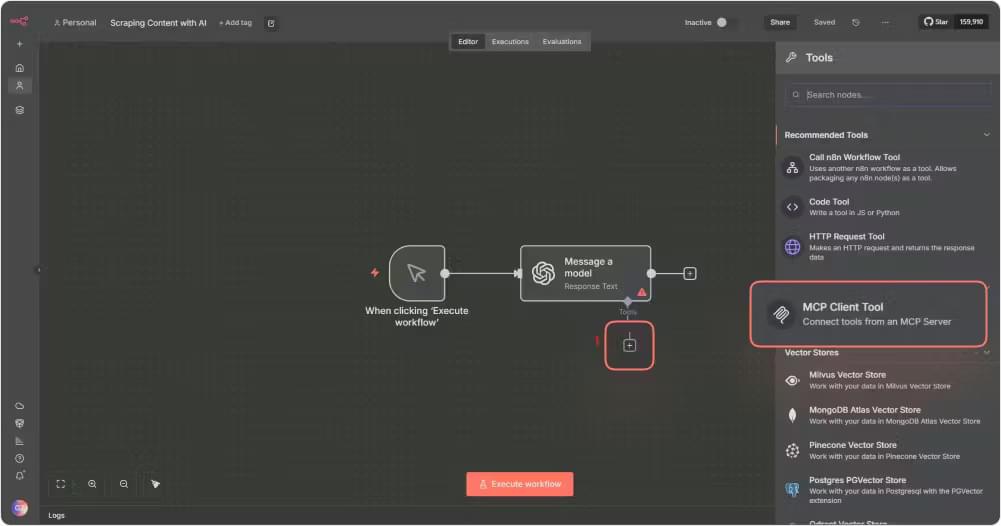Click the workflow history icon
The height and width of the screenshot is (526, 1001).
(856, 22)
